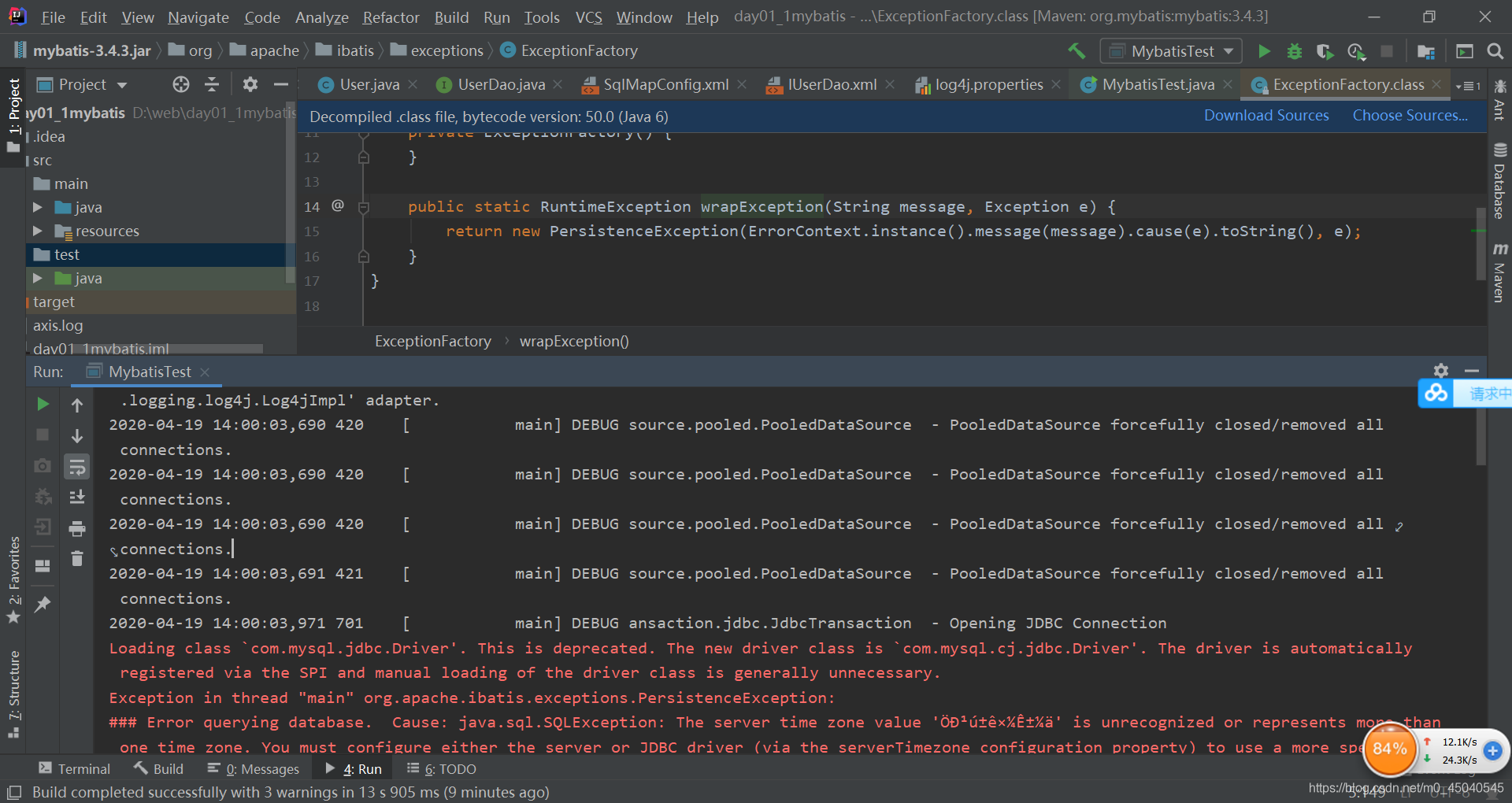Toggle tool window bars corner icon

[13, 792]
